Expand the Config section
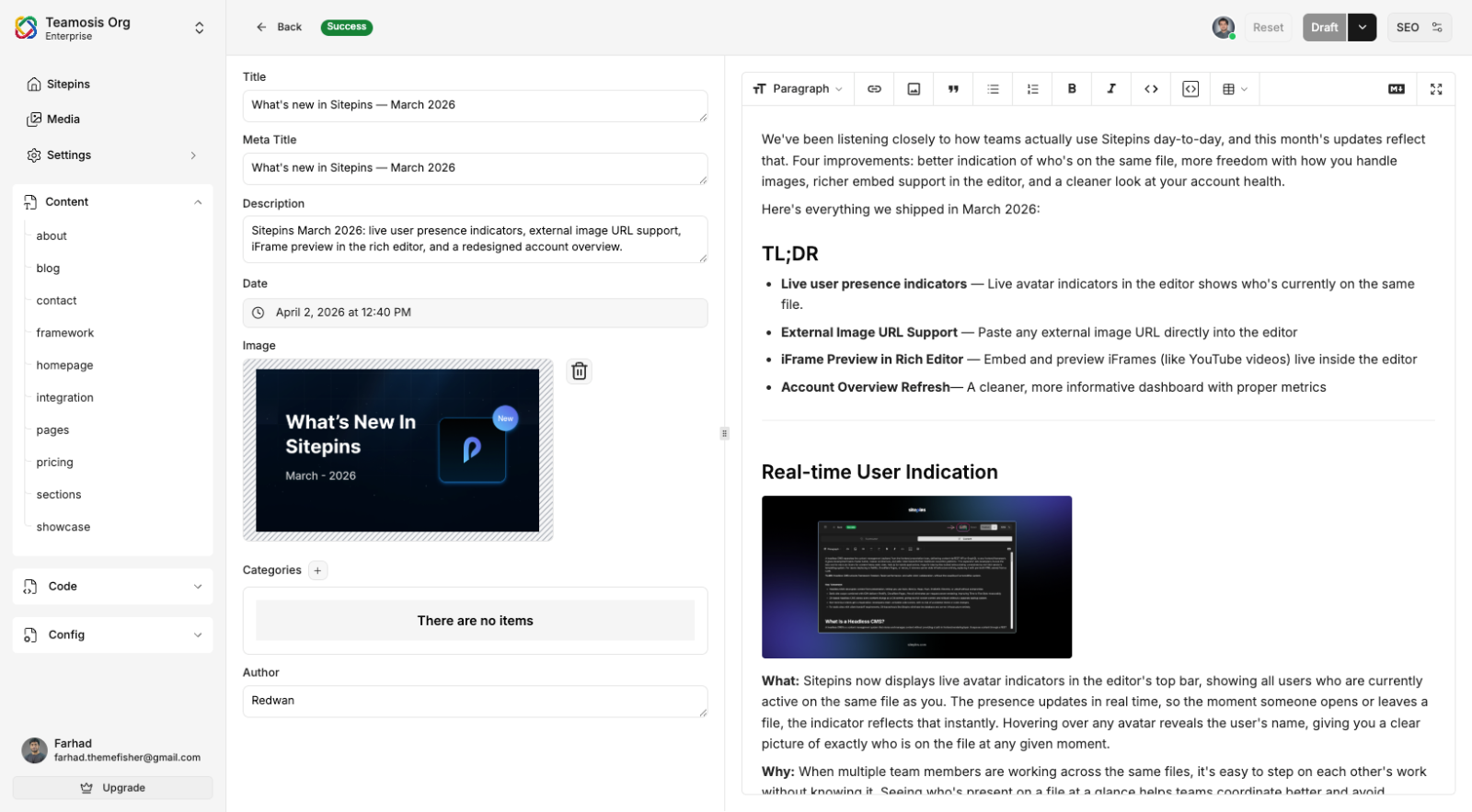 (112, 635)
